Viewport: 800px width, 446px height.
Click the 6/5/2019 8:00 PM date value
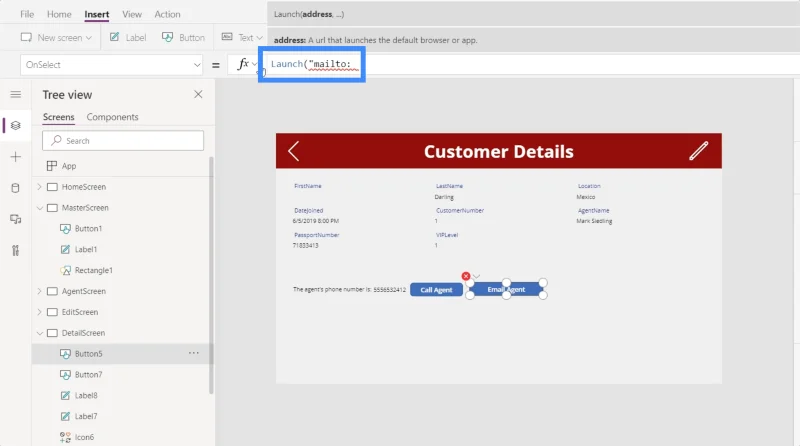(x=316, y=221)
